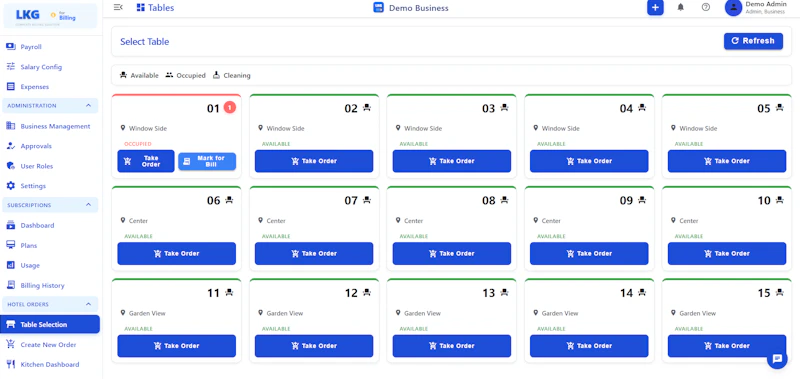The width and height of the screenshot is (800, 379).
Task: Click the Demo Business store icon
Action: click(x=379, y=8)
